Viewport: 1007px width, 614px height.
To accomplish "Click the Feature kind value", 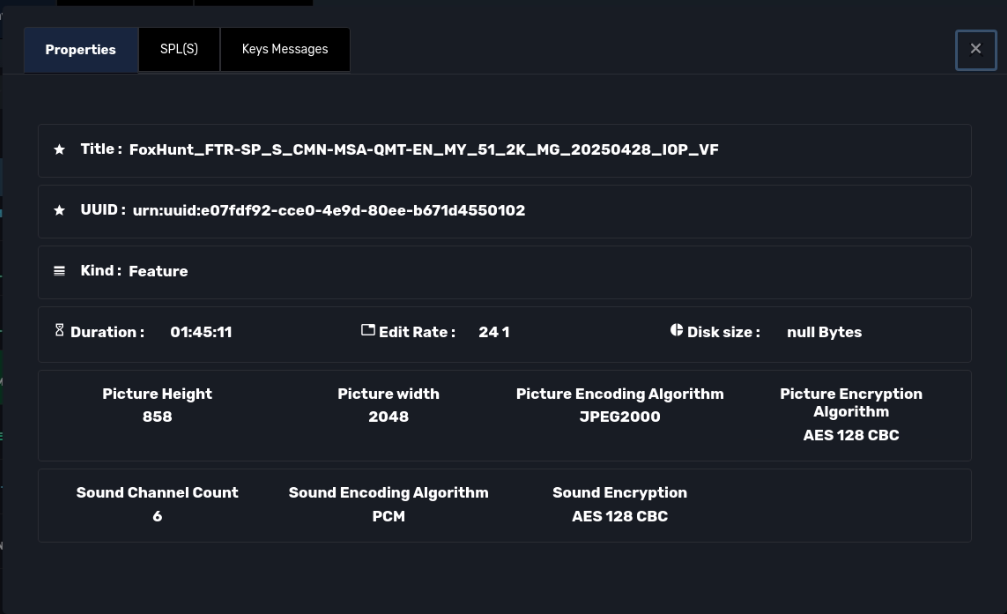I will point(158,271).
